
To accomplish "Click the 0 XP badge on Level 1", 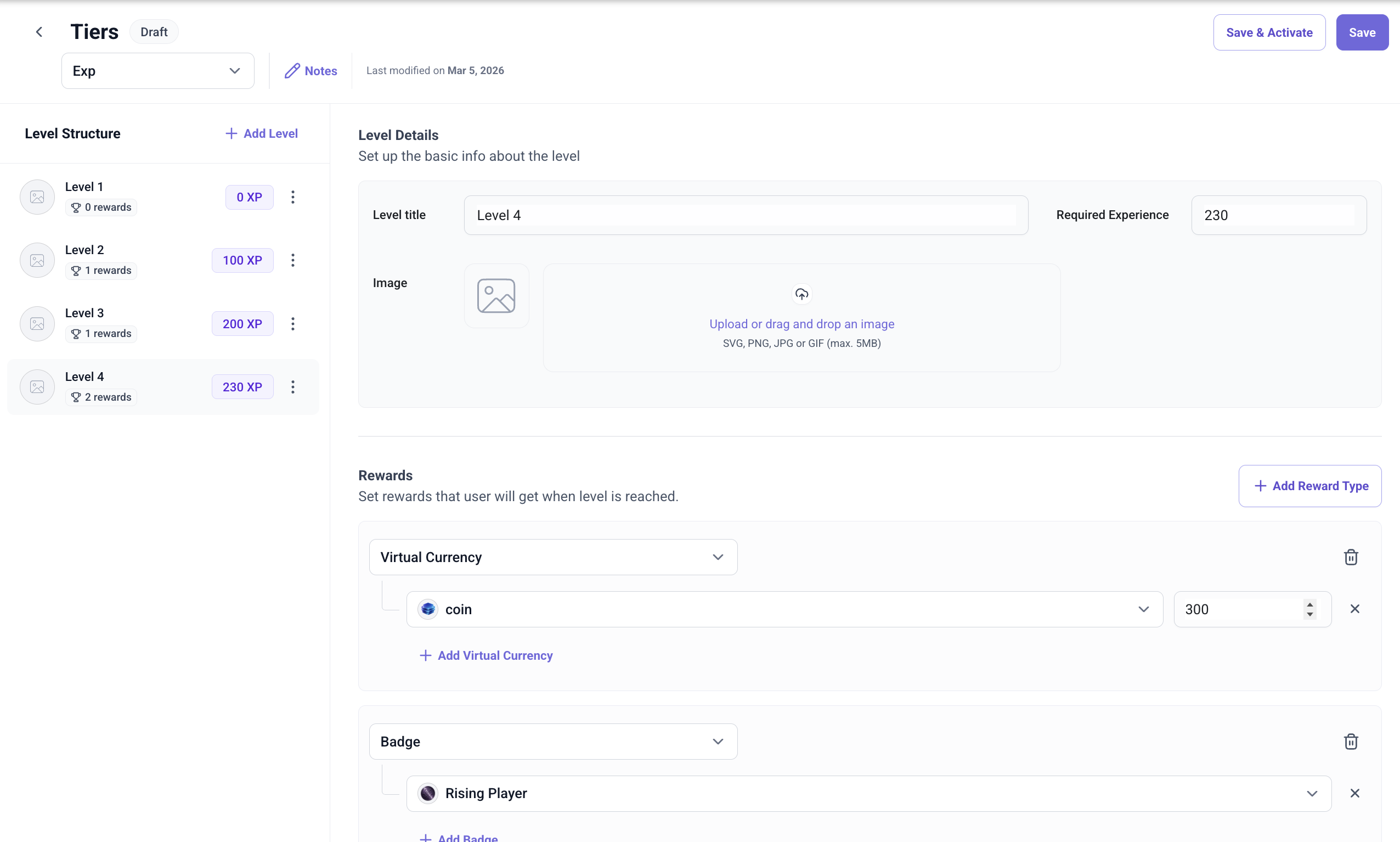I will pos(250,197).
